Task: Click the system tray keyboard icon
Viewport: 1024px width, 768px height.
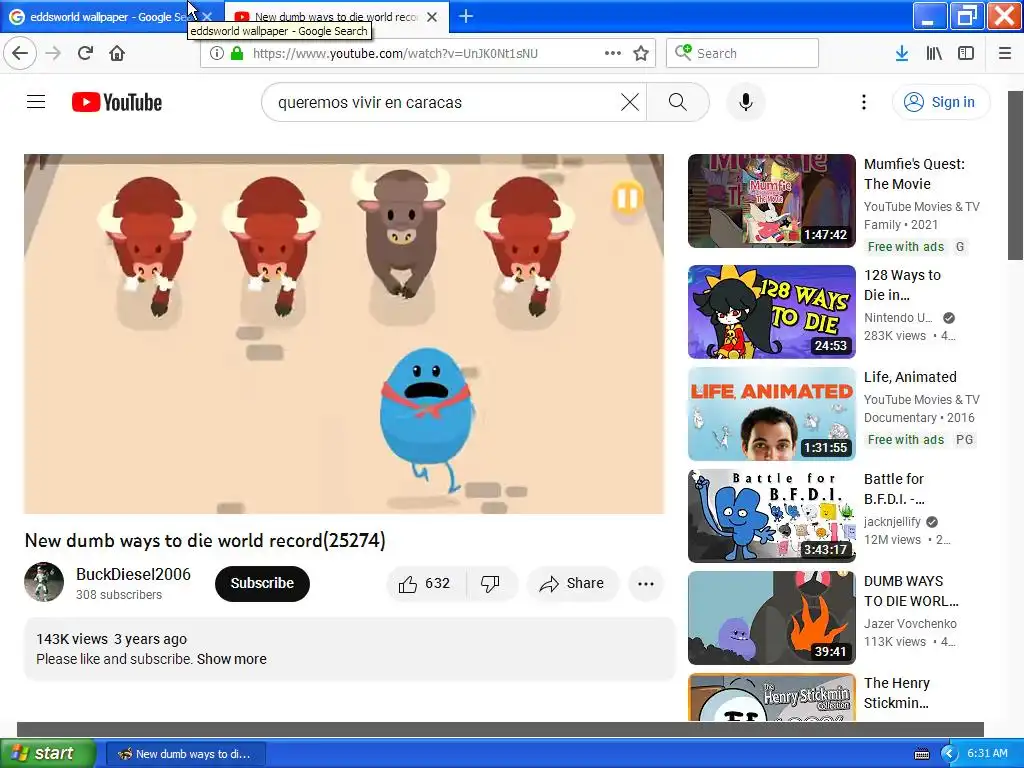Action: (x=921, y=754)
